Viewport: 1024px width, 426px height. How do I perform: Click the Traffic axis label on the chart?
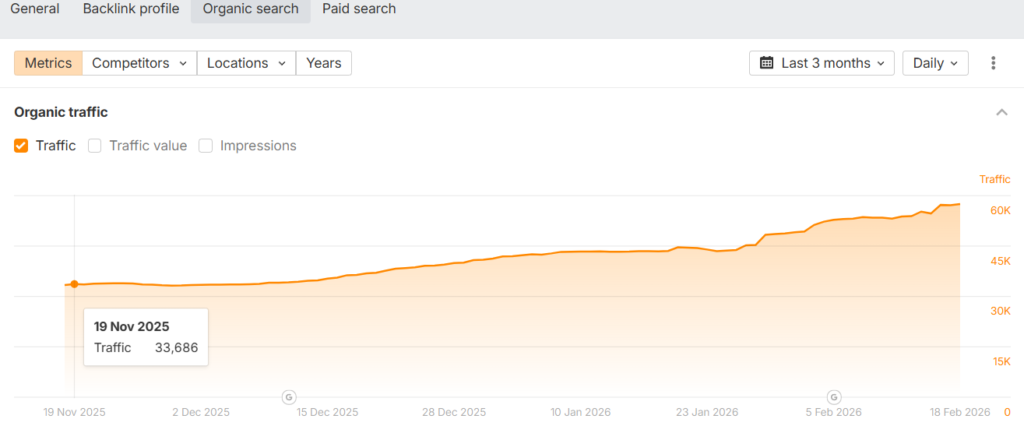994,179
